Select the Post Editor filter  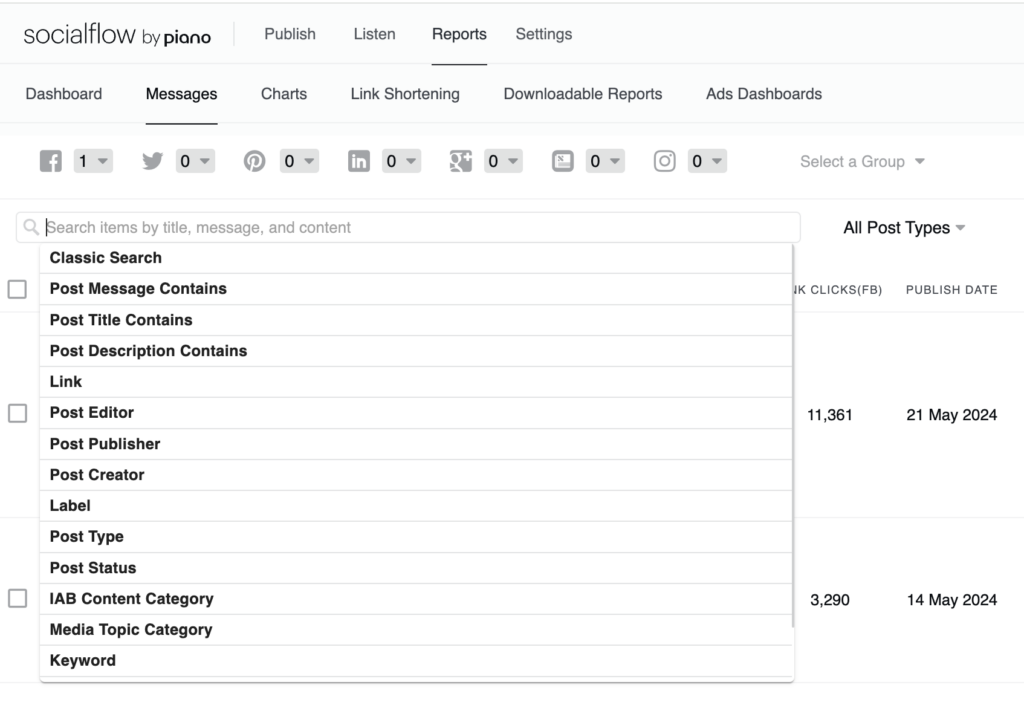pos(416,413)
